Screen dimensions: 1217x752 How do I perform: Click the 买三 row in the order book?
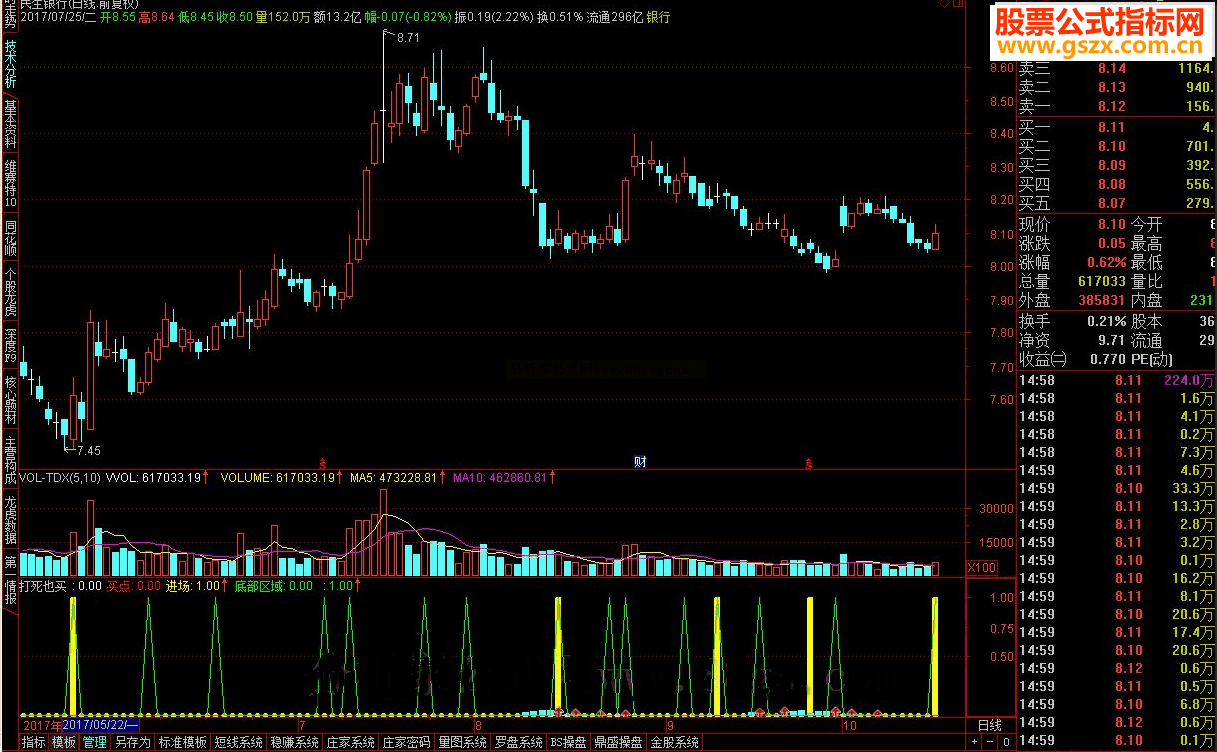(1116, 165)
